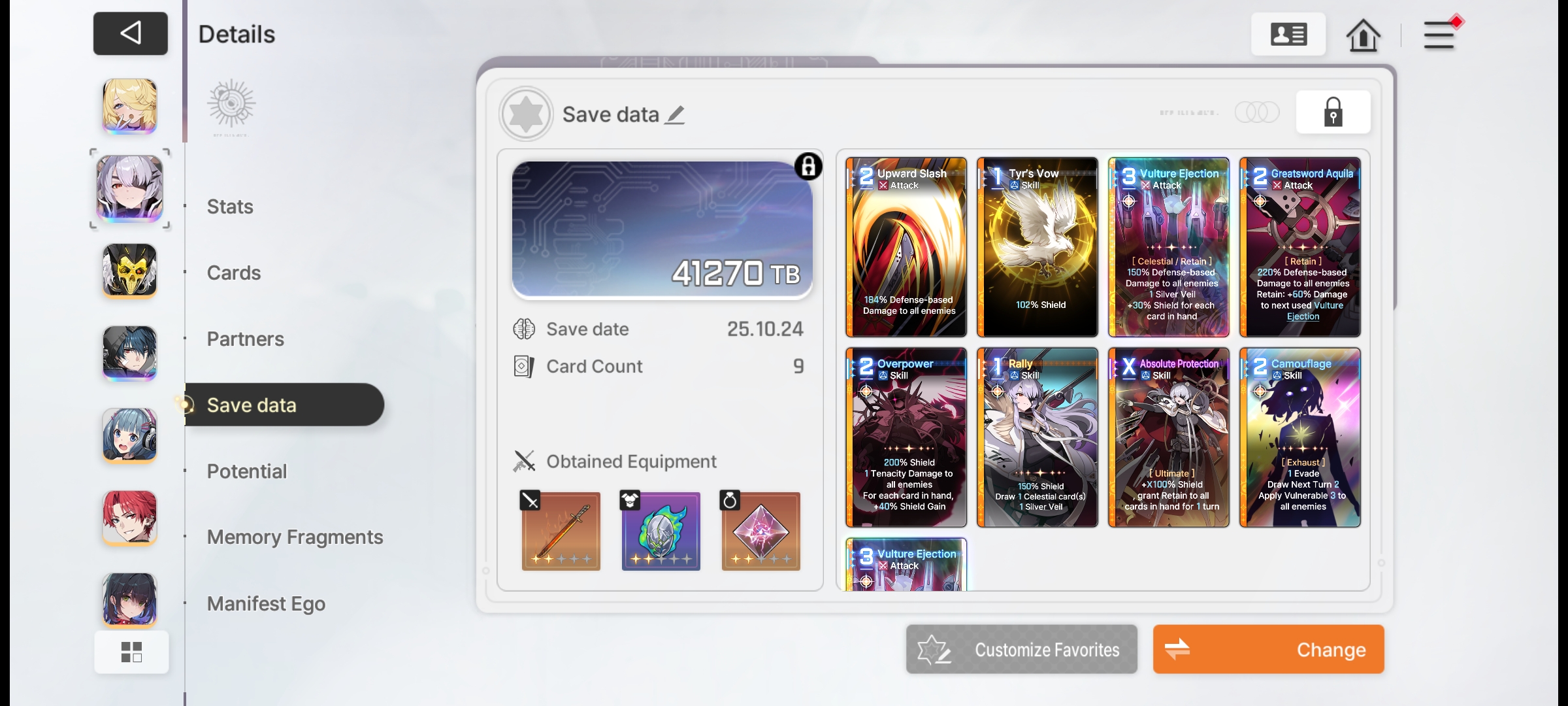
Task: Rename save data with pencil icon
Action: click(x=675, y=115)
